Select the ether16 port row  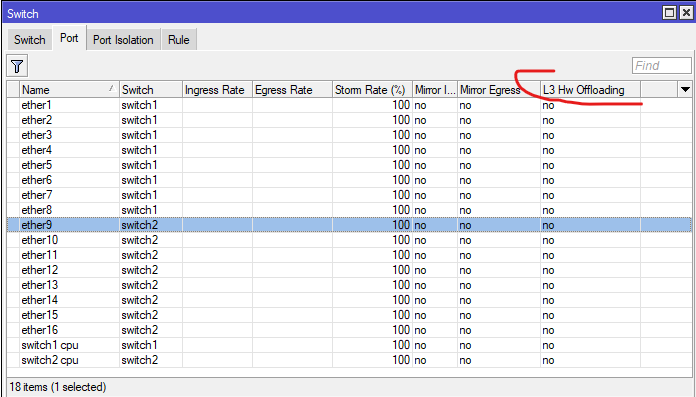tap(349, 330)
